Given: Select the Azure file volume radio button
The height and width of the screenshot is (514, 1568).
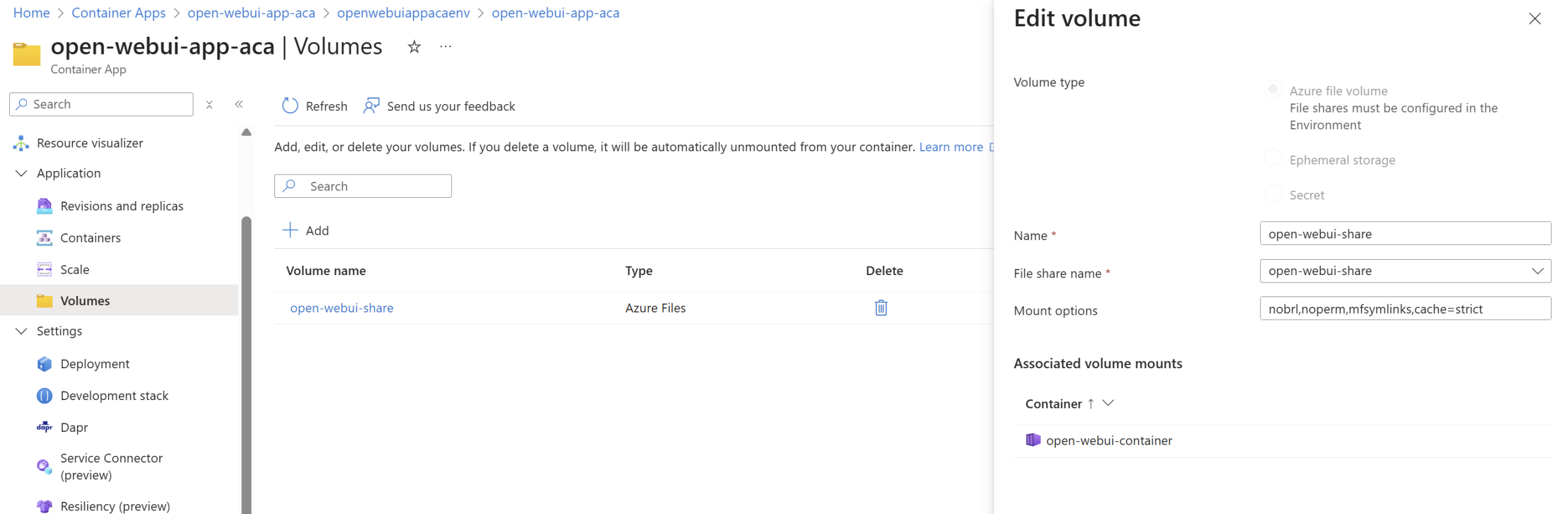Looking at the screenshot, I should tap(1272, 89).
